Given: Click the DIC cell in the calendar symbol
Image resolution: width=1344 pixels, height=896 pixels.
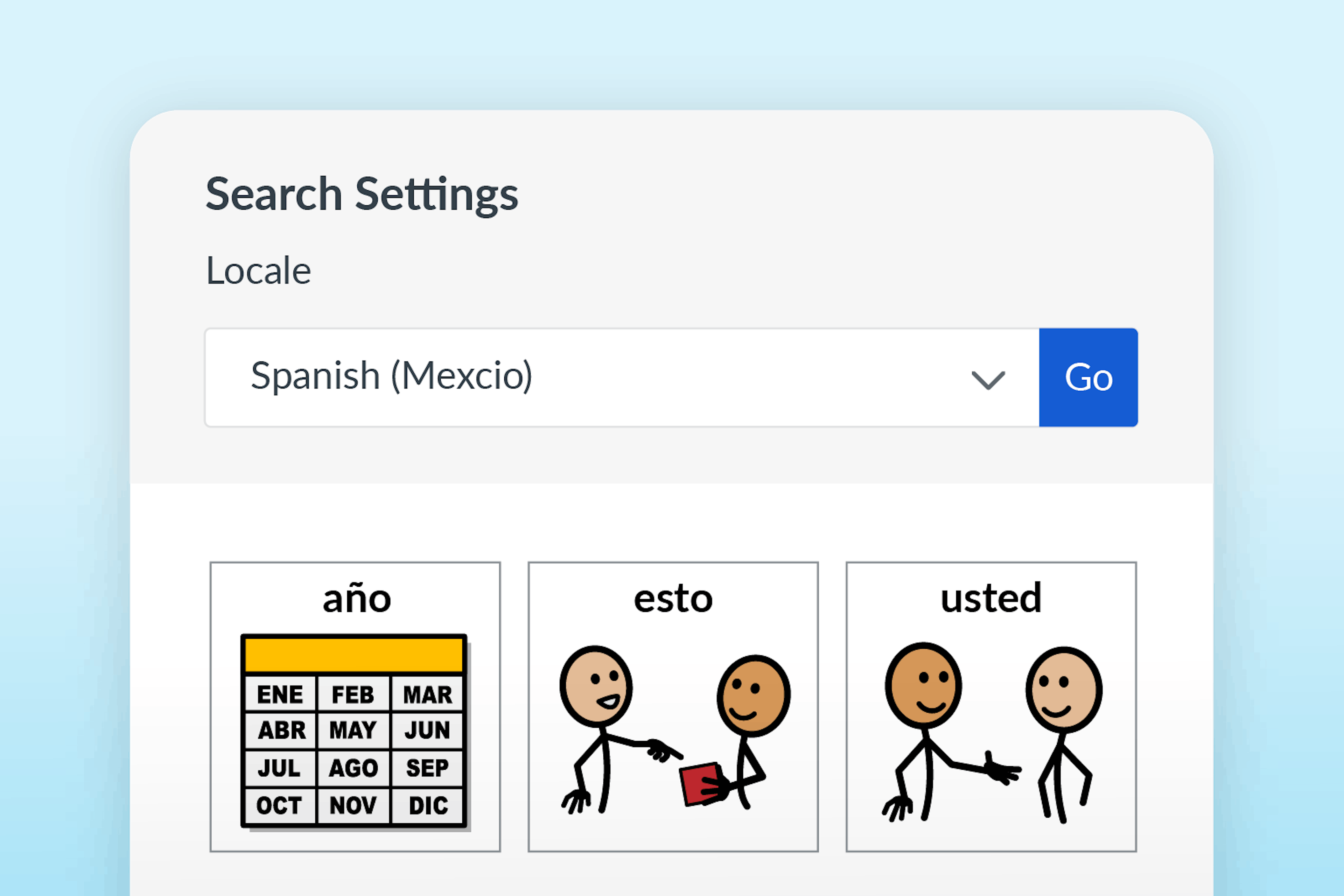Looking at the screenshot, I should (x=428, y=805).
